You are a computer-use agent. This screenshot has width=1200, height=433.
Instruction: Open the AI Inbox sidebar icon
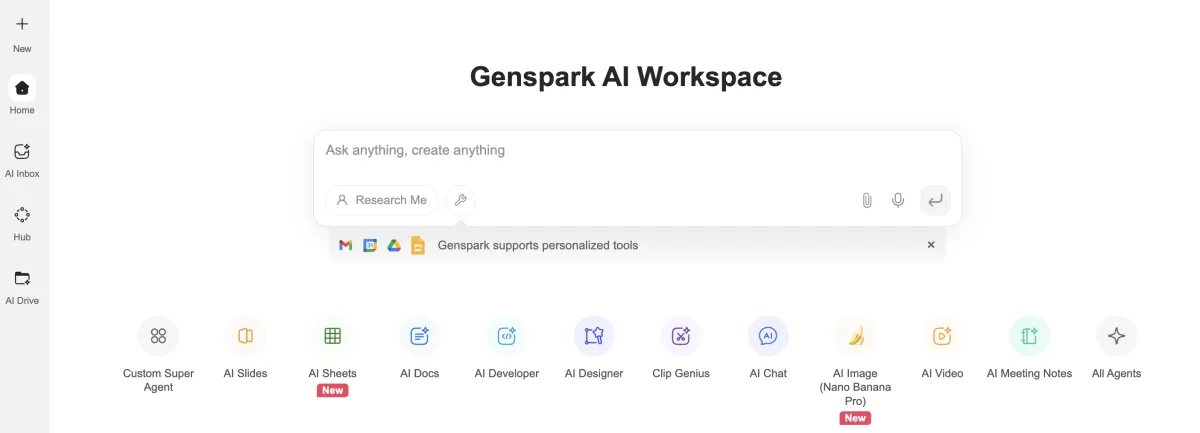pos(22,152)
